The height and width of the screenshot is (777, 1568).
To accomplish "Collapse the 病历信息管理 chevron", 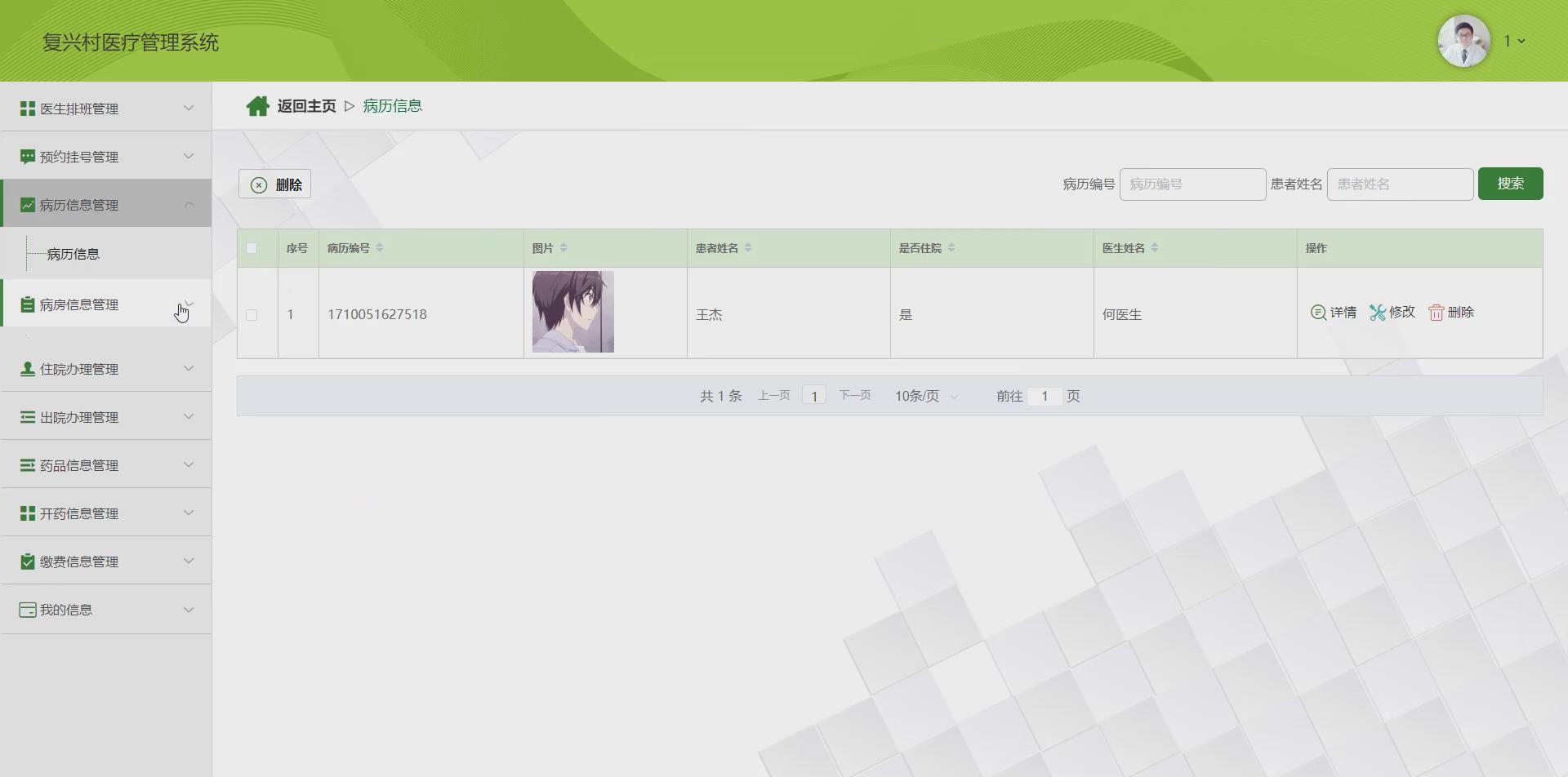I will [189, 204].
